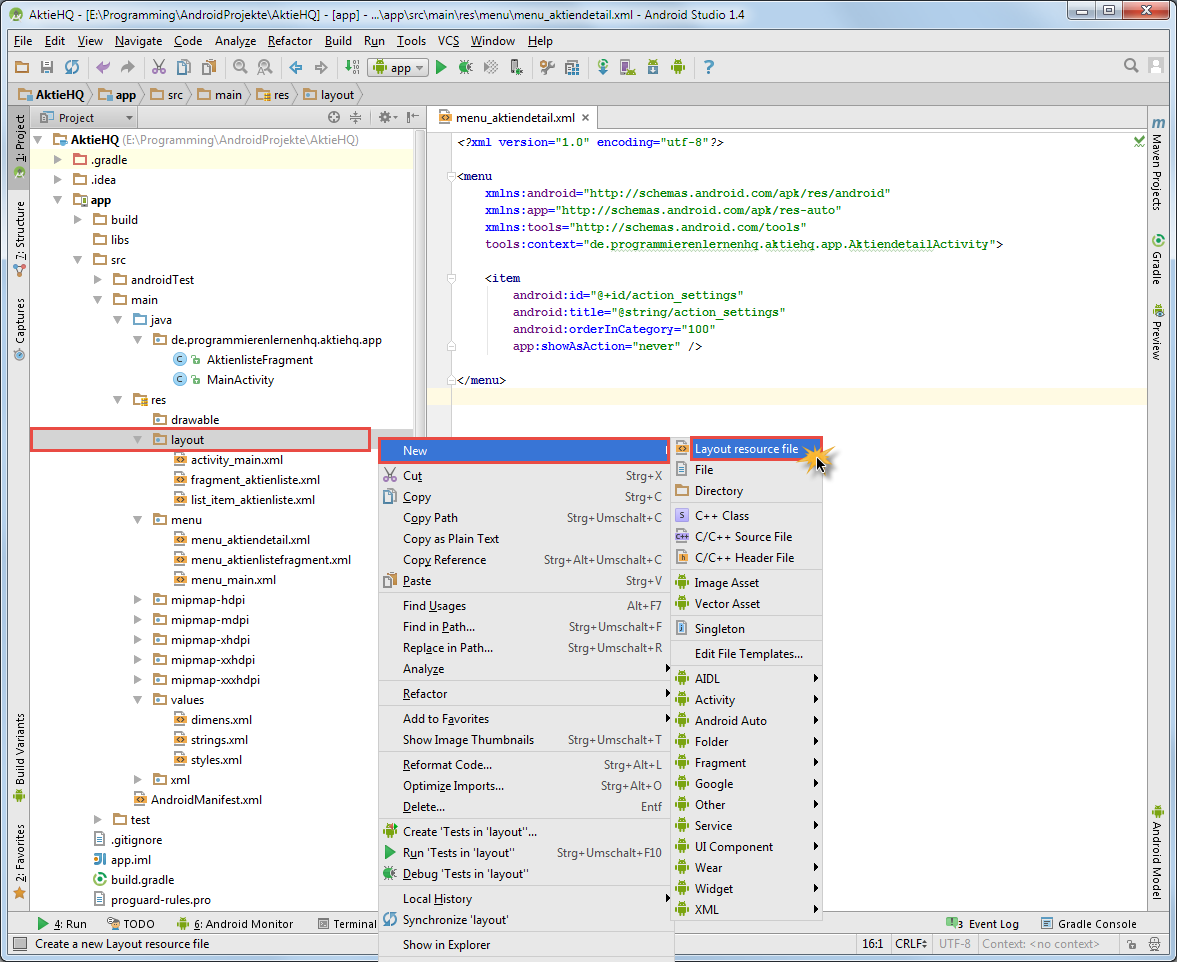The width and height of the screenshot is (1177, 962).
Task: Collapse the values folder node
Action: (x=138, y=700)
